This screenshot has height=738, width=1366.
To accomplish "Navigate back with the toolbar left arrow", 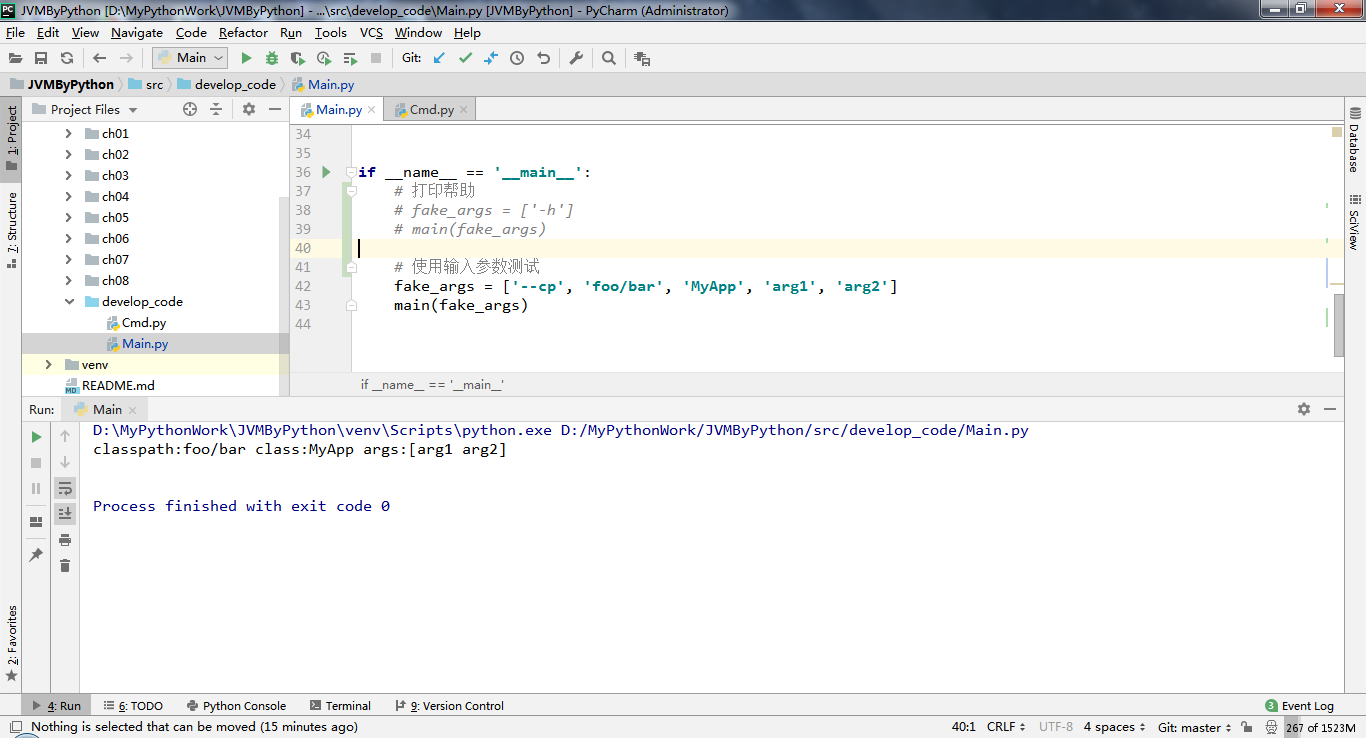I will (x=100, y=58).
